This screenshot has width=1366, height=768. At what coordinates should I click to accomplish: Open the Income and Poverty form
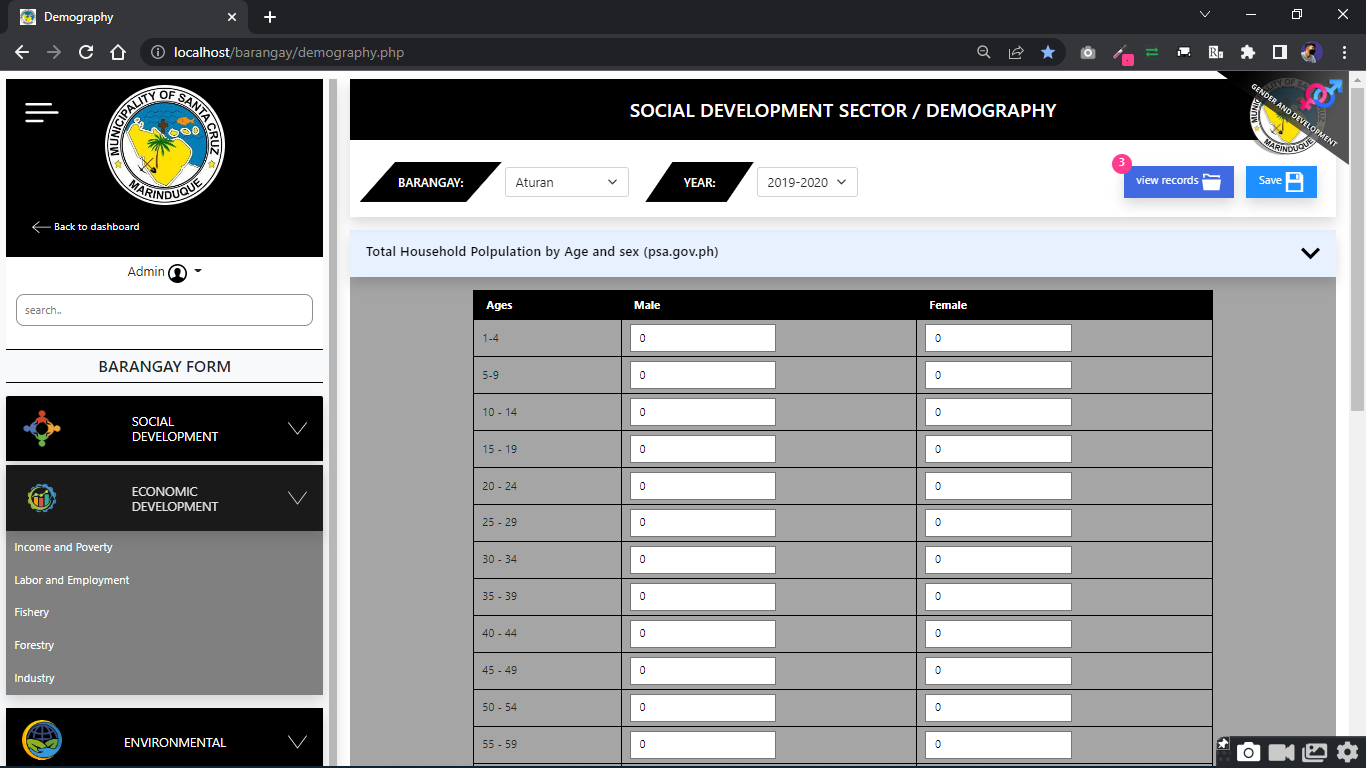pos(64,547)
